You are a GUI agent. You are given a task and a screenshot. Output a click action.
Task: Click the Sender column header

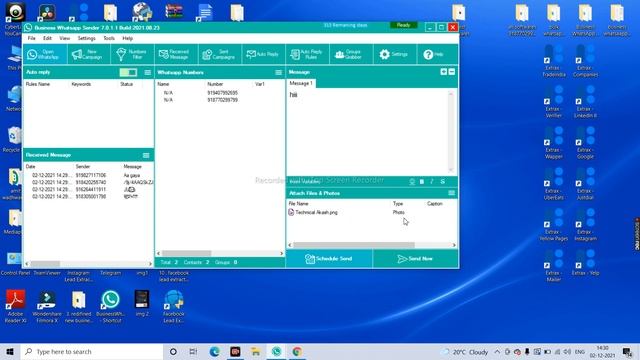coord(83,167)
